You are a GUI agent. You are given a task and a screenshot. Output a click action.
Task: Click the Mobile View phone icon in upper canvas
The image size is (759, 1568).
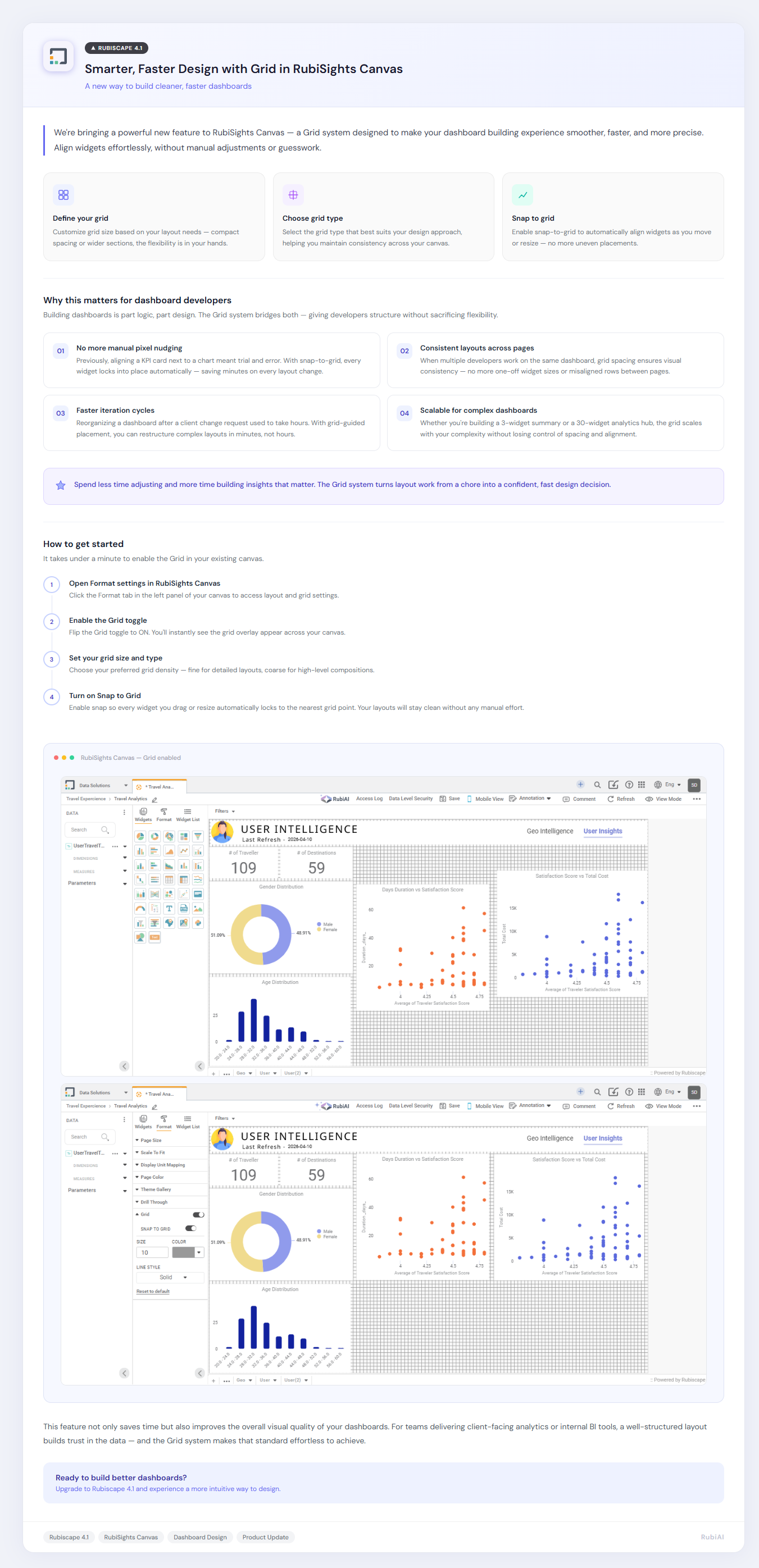[x=469, y=799]
